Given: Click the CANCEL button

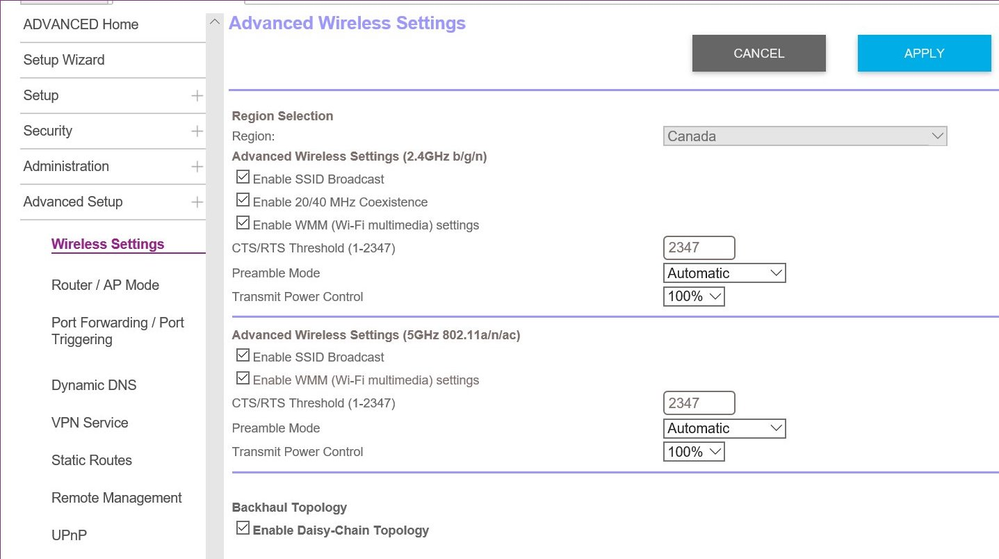Looking at the screenshot, I should coord(759,53).
